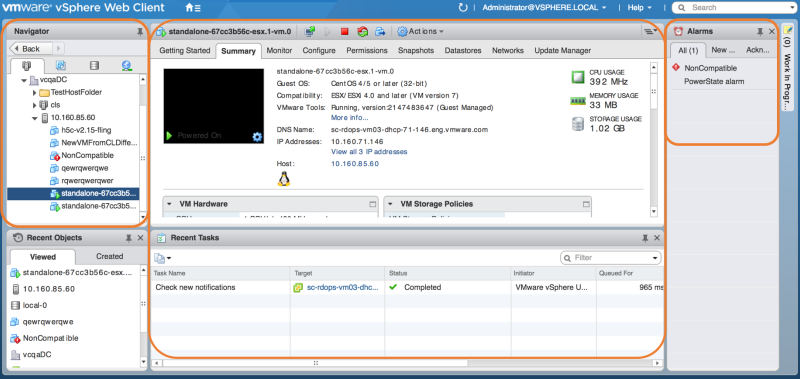Image resolution: width=800 pixels, height=379 pixels.
Task: Pin the Recent Tasks panel
Action: point(645,238)
